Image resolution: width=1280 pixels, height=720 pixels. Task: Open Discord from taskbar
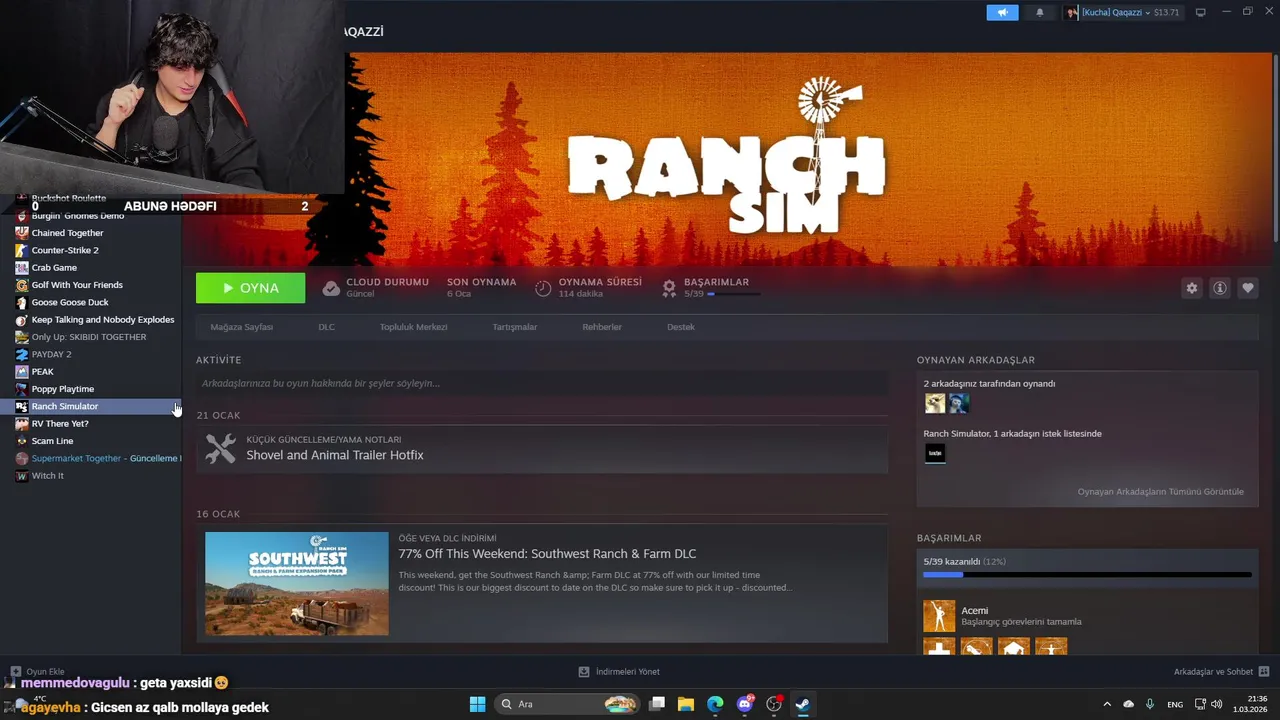click(745, 704)
